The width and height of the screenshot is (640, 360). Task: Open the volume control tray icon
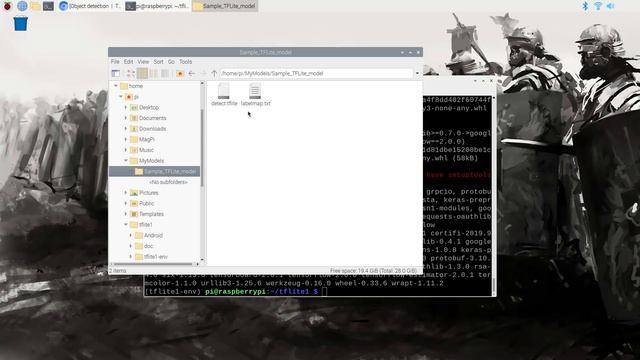[611, 6]
